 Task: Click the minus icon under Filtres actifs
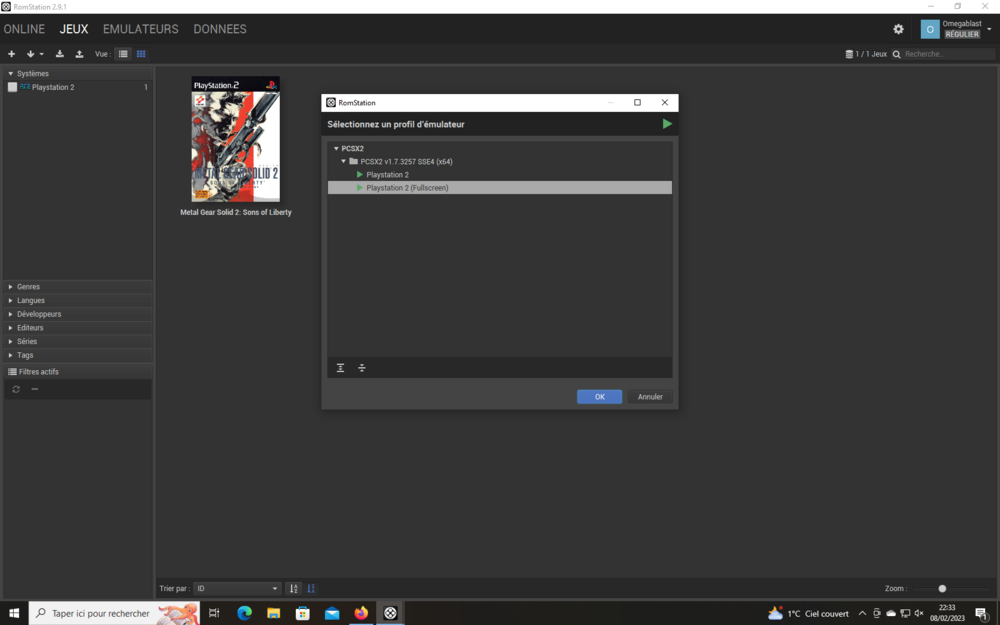[35, 389]
